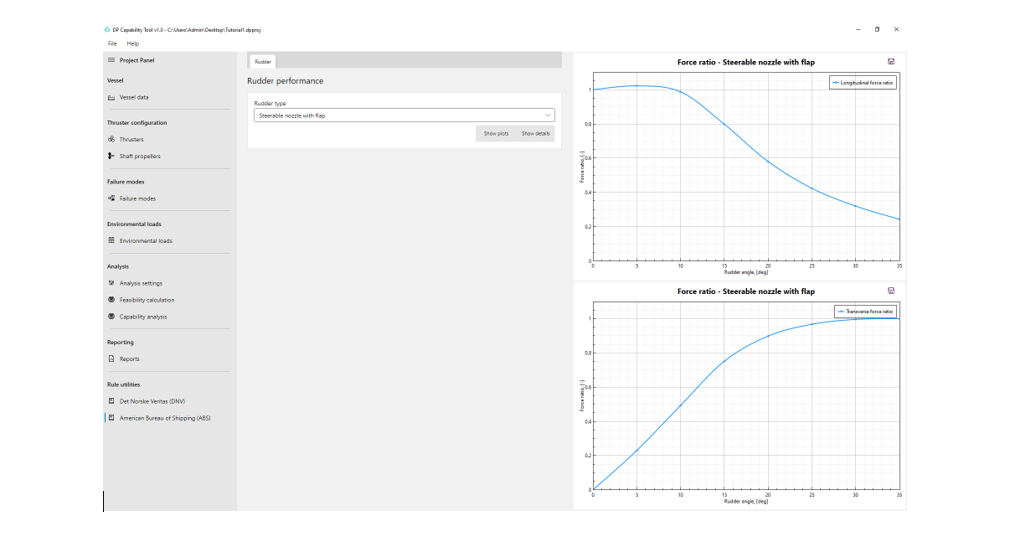Screen dimensions: 1009x557
Task: Open Environmental loads grid icon
Action: pyautogui.click(x=111, y=241)
